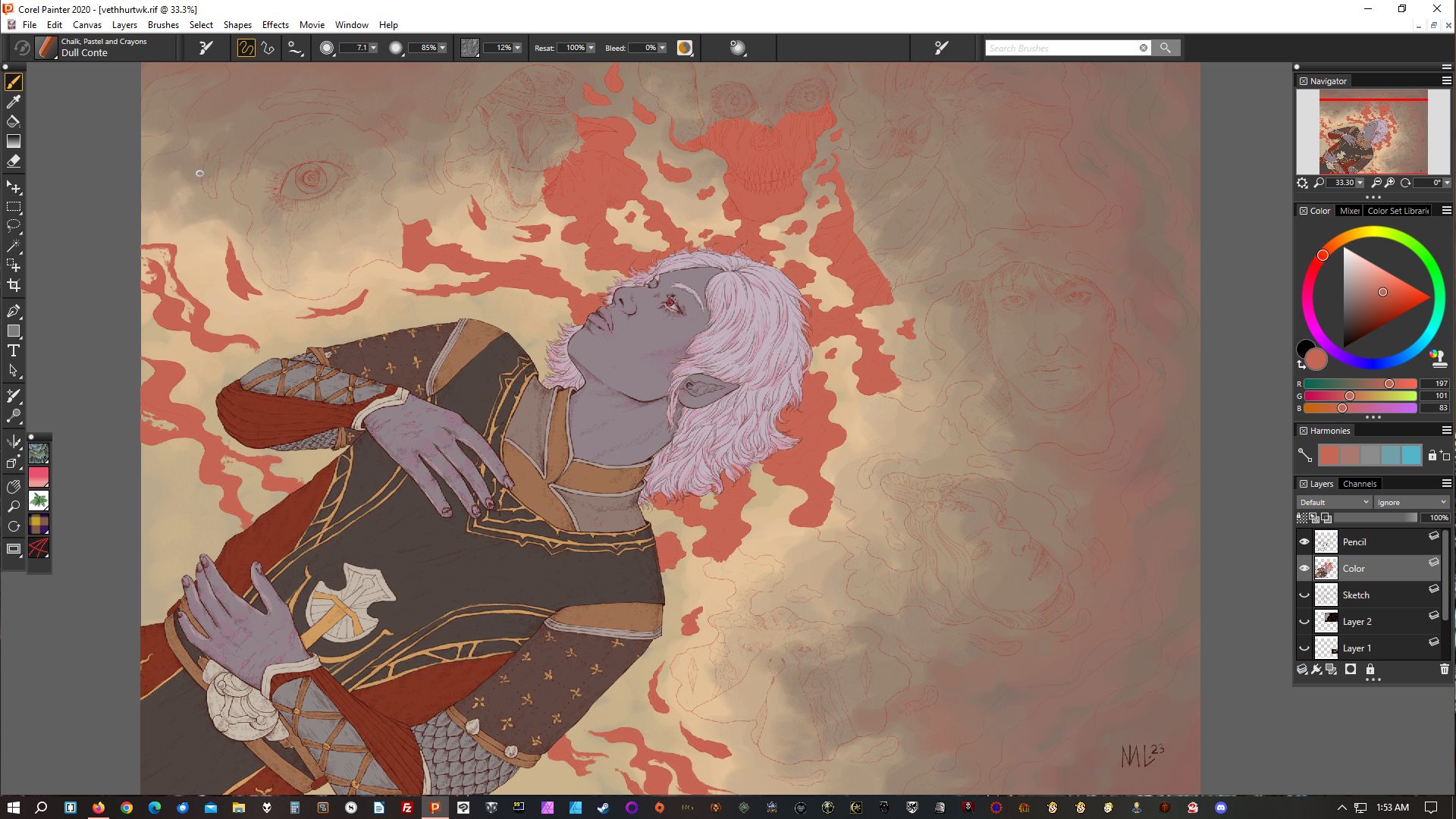The width and height of the screenshot is (1456, 819).
Task: Select the Text tool
Action: (x=14, y=351)
